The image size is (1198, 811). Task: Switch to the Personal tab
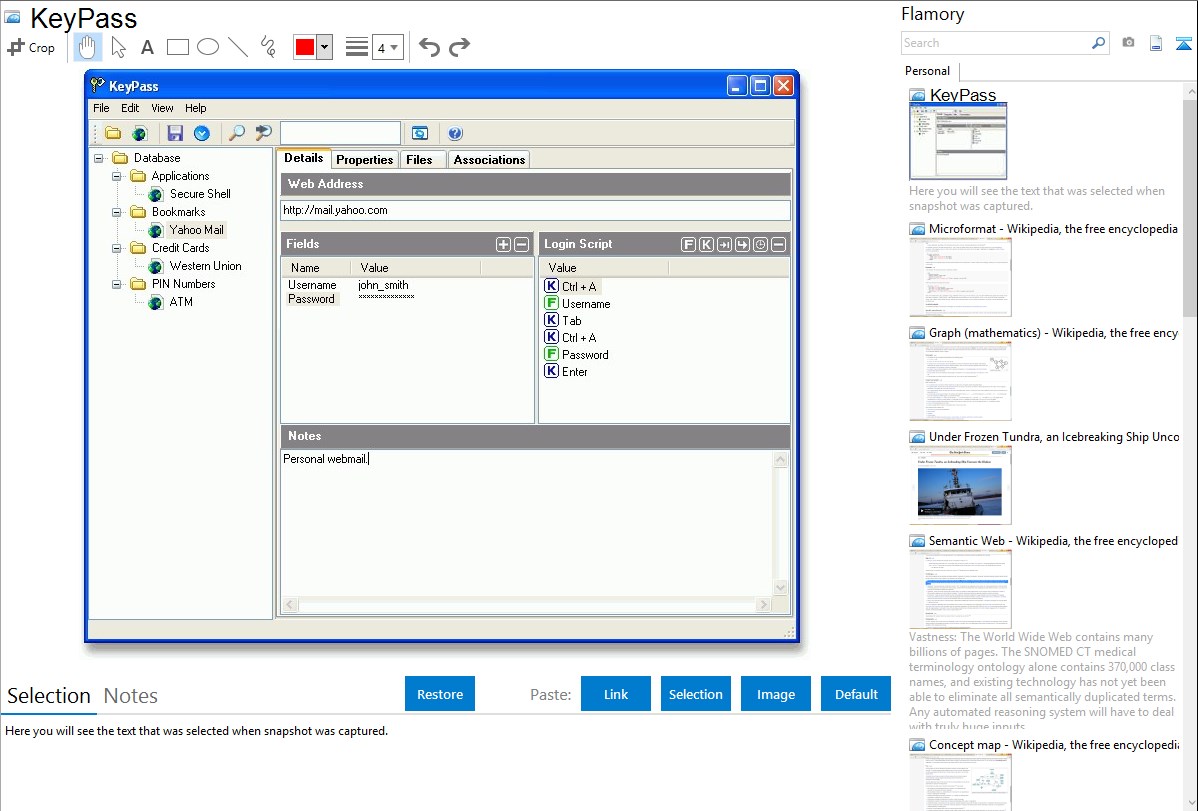(x=928, y=71)
